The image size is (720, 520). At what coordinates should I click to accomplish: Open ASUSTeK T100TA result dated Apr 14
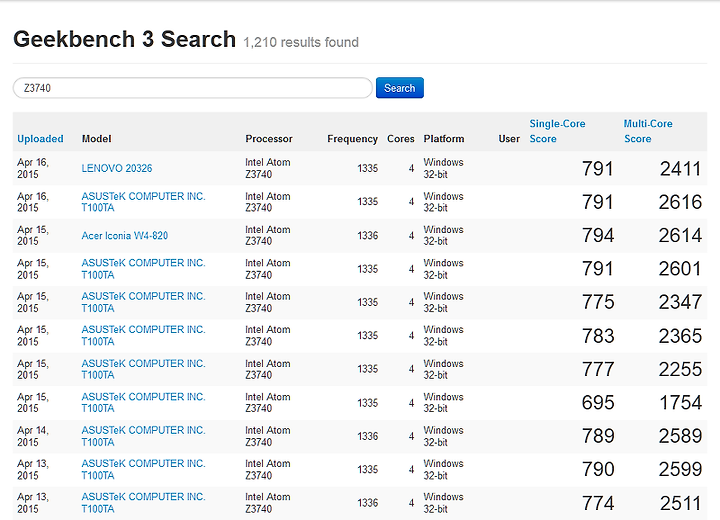point(143,436)
